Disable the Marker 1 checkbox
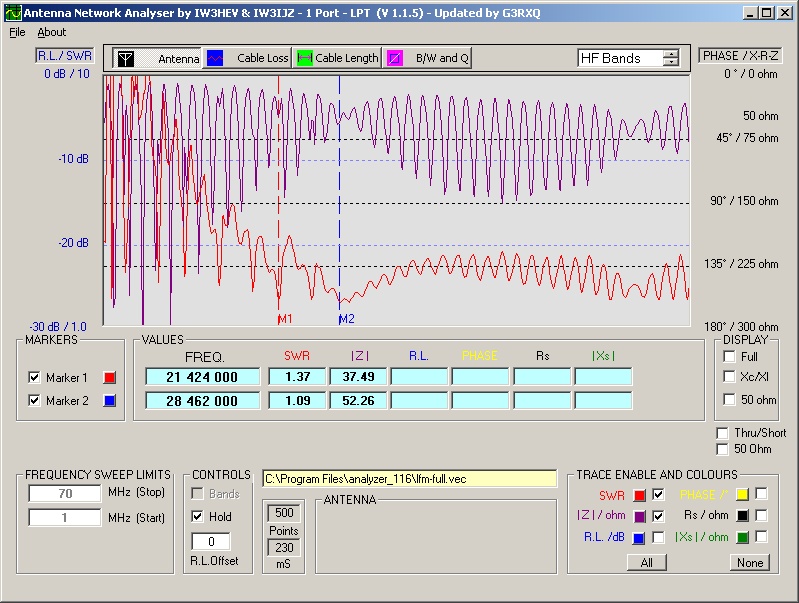This screenshot has height=603, width=799. pyautogui.click(x=35, y=377)
